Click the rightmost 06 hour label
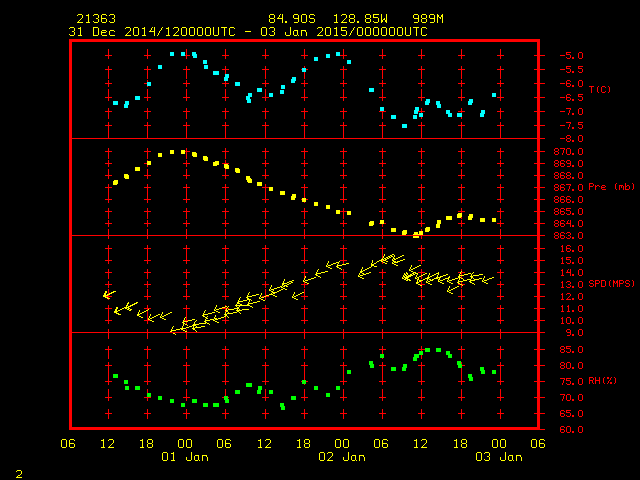The image size is (640, 480). [x=538, y=444]
